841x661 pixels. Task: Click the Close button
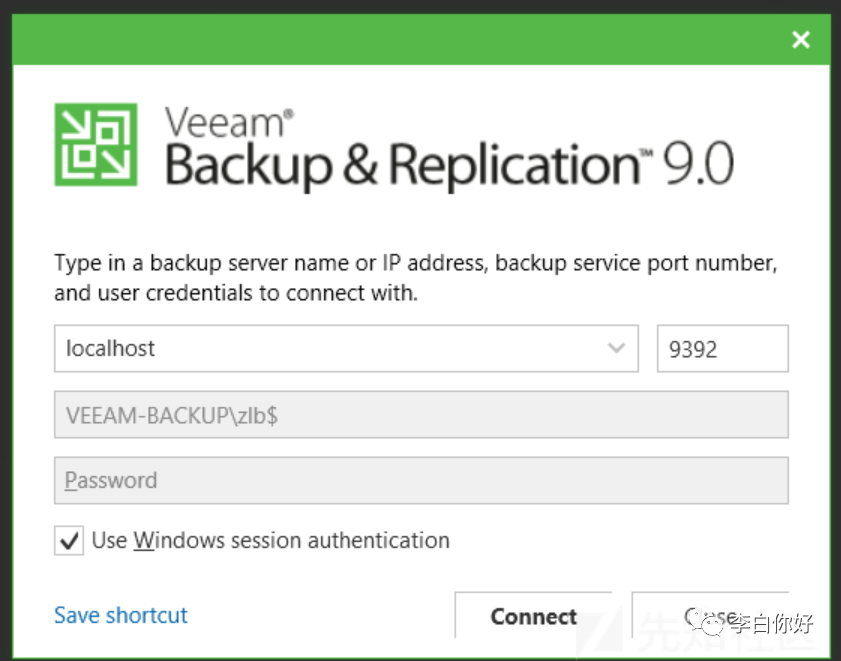click(710, 615)
